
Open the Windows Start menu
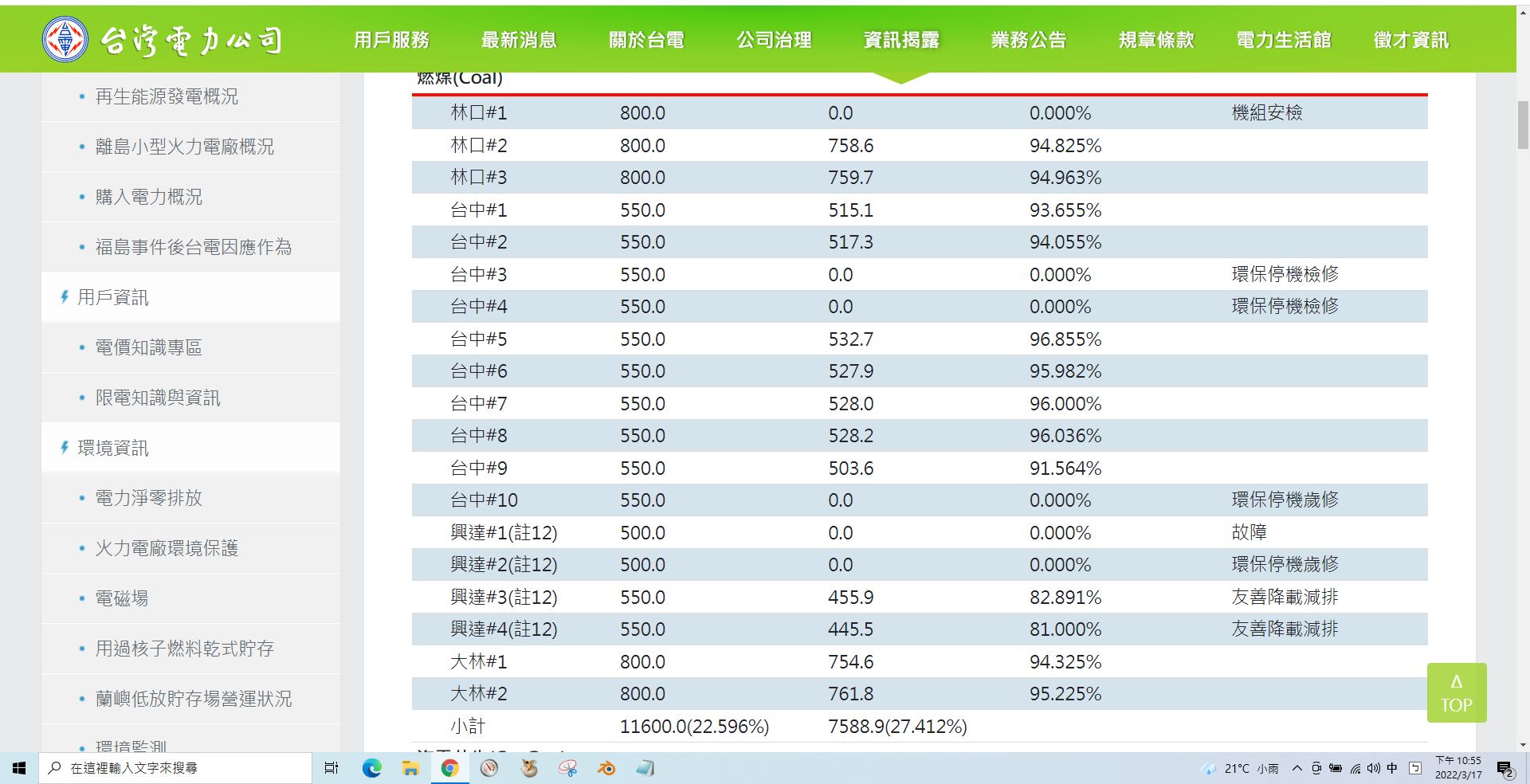click(x=19, y=768)
